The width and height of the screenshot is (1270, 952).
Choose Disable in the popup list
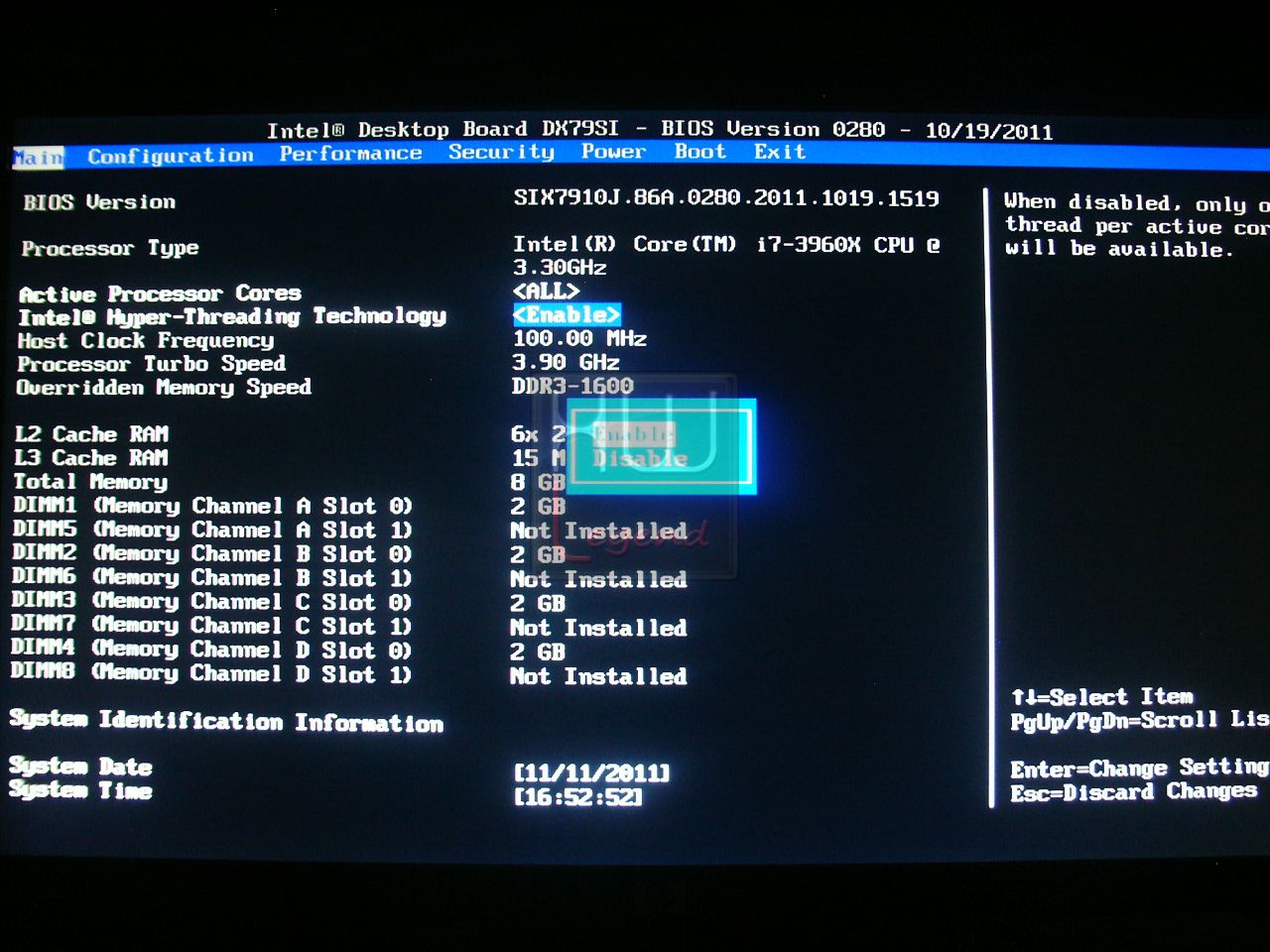[640, 458]
